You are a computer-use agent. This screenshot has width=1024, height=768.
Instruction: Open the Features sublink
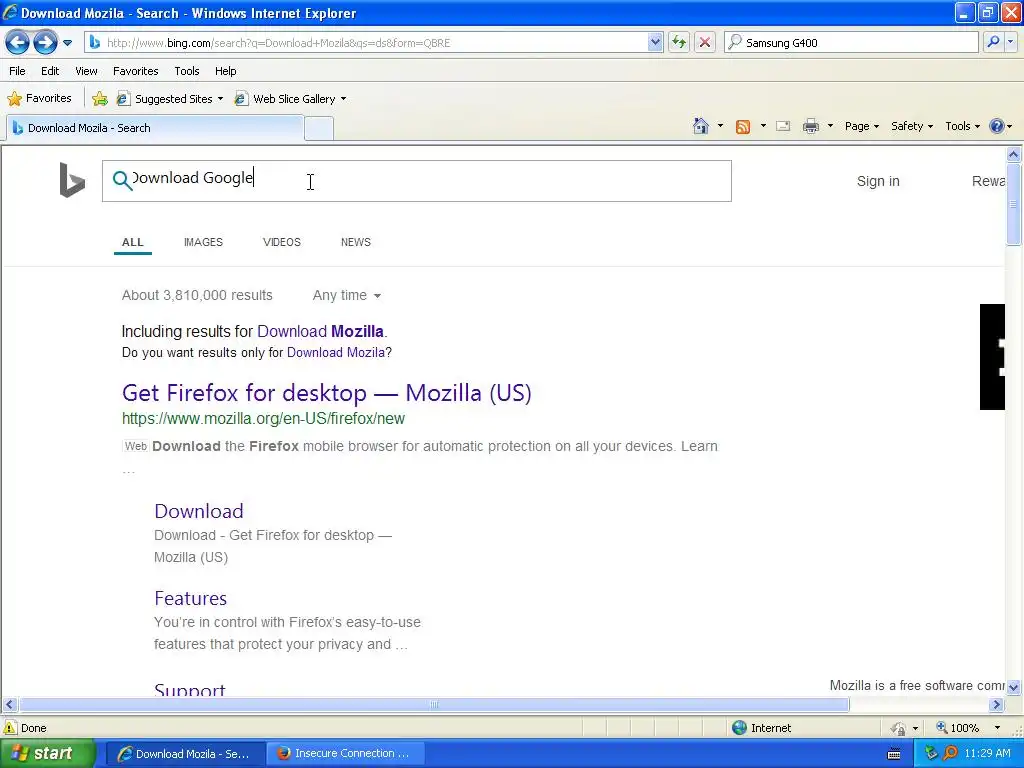click(190, 598)
